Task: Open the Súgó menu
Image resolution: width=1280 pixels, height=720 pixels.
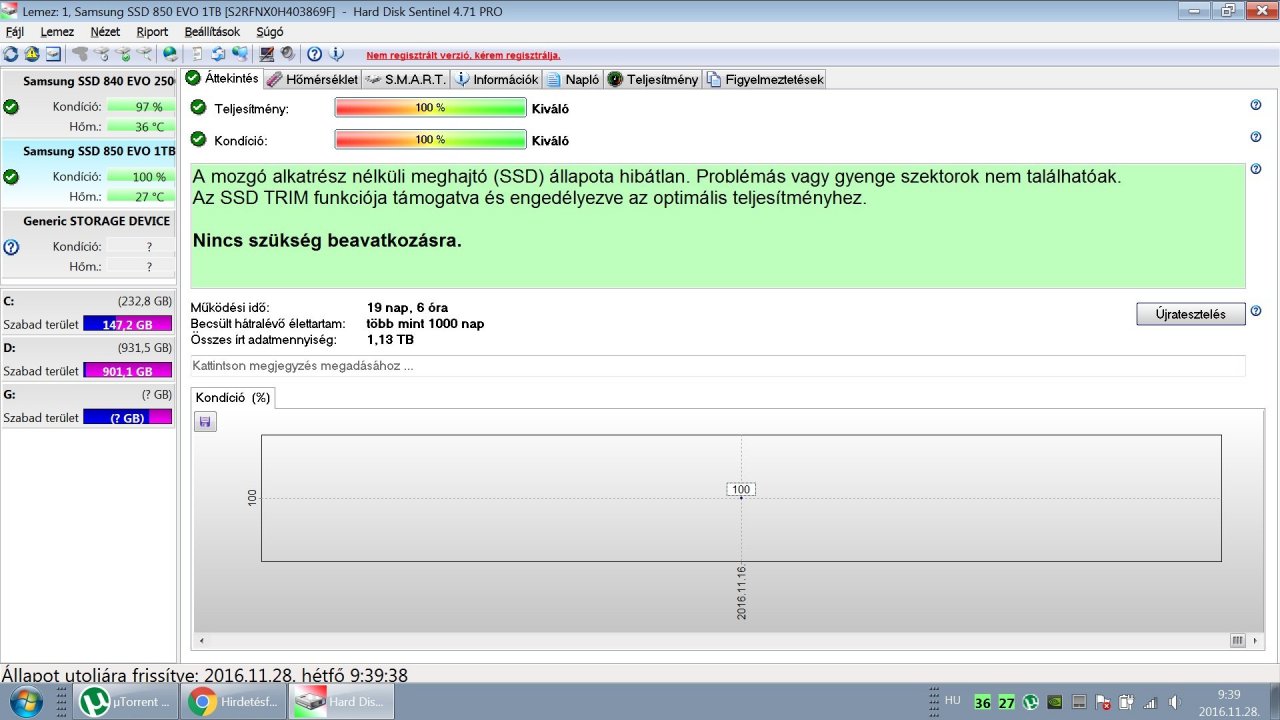Action: click(270, 32)
